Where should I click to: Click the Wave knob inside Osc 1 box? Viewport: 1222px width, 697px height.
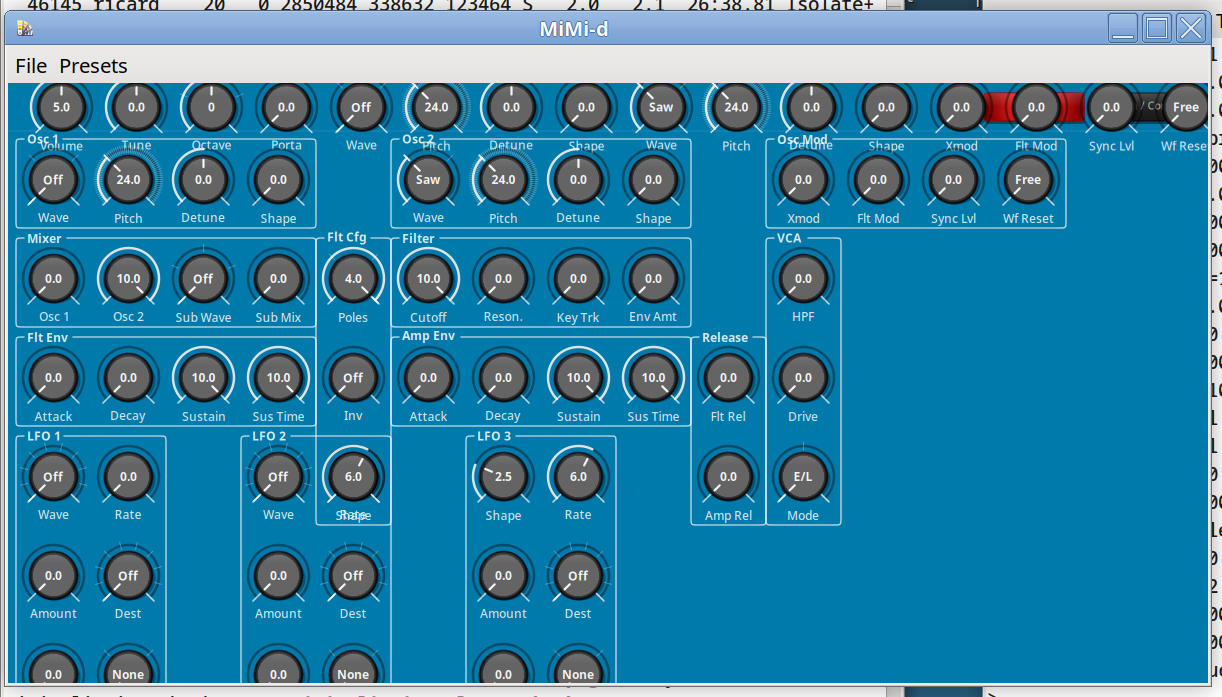(53, 180)
